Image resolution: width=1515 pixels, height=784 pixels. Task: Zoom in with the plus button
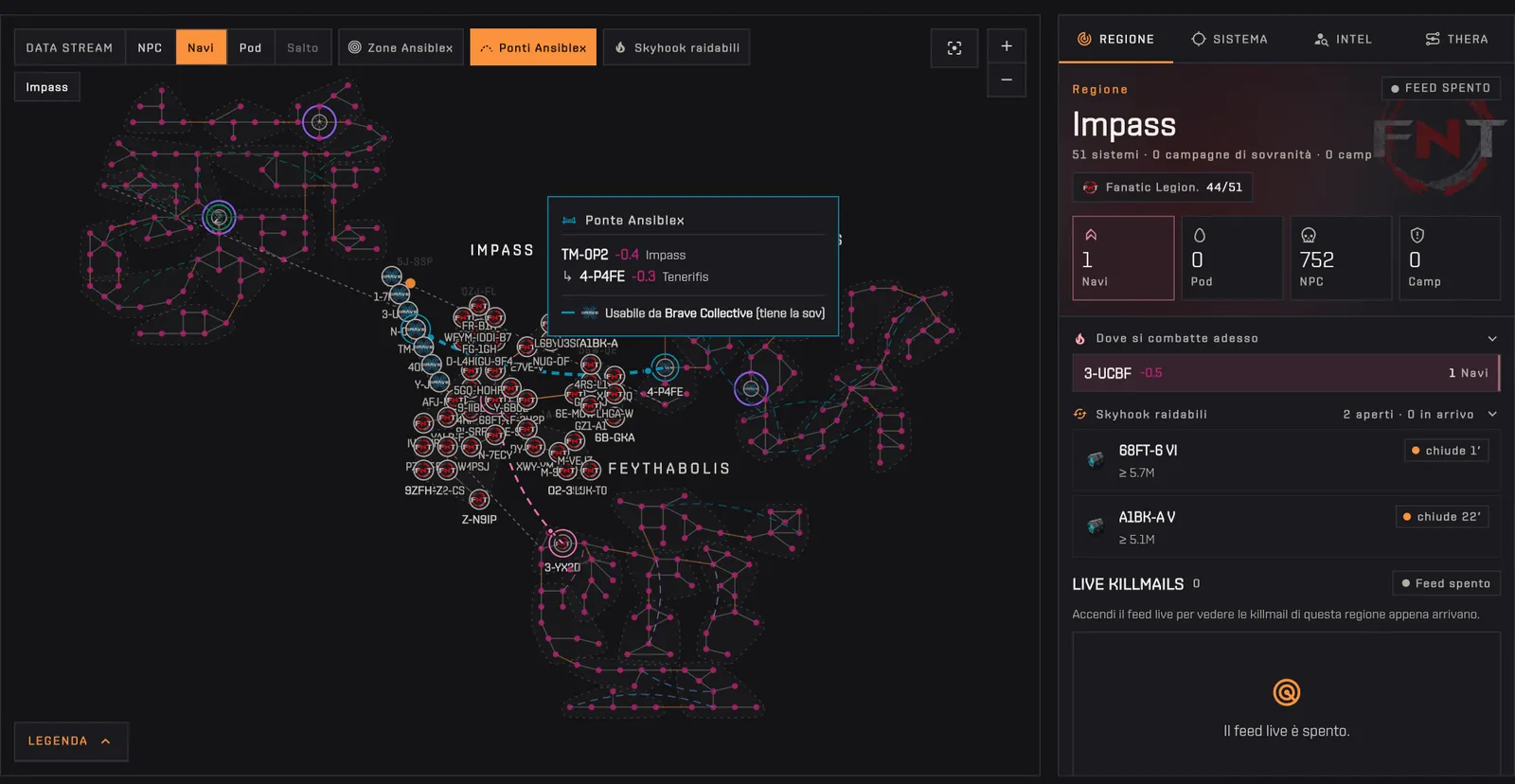[1007, 45]
